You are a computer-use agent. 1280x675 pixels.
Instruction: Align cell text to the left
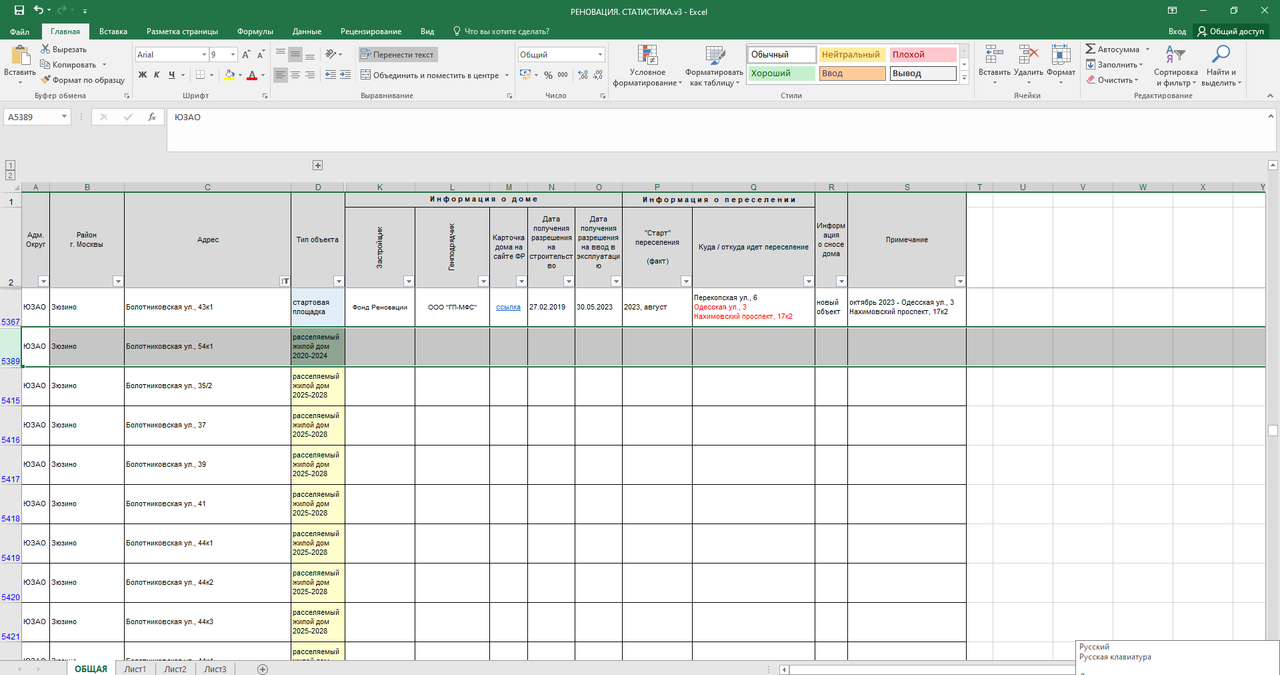coord(281,75)
